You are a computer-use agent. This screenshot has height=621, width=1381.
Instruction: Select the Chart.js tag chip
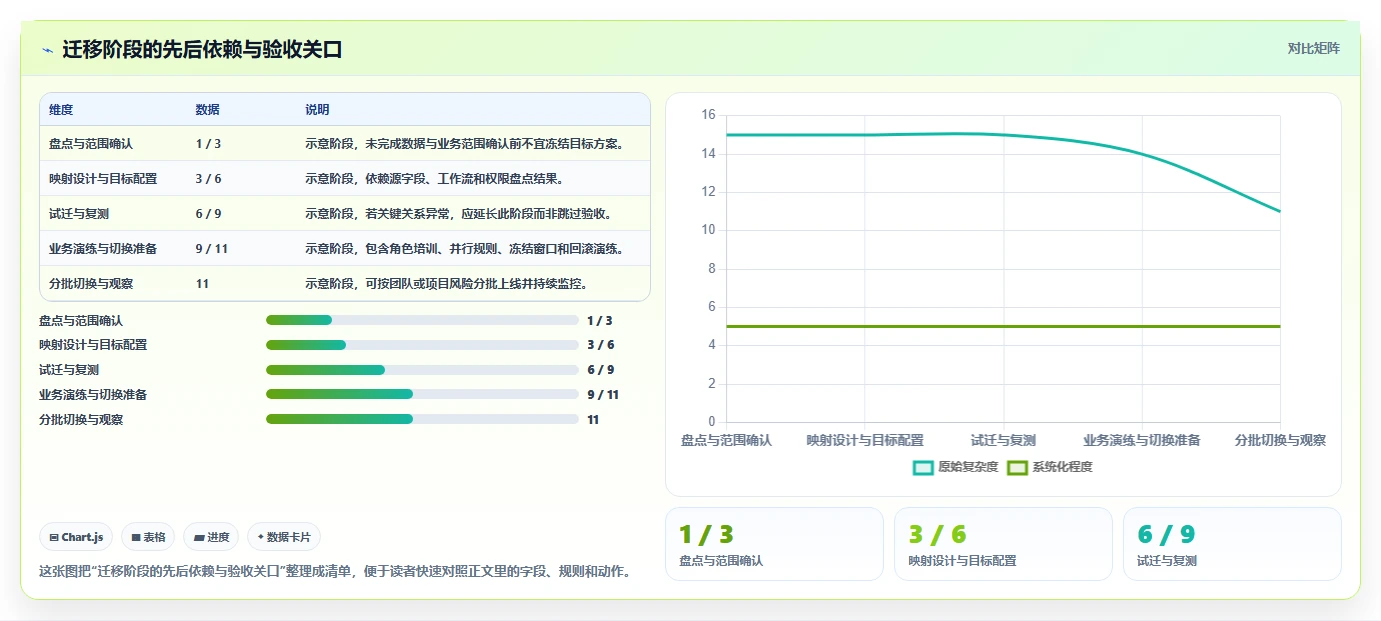pyautogui.click(x=76, y=537)
